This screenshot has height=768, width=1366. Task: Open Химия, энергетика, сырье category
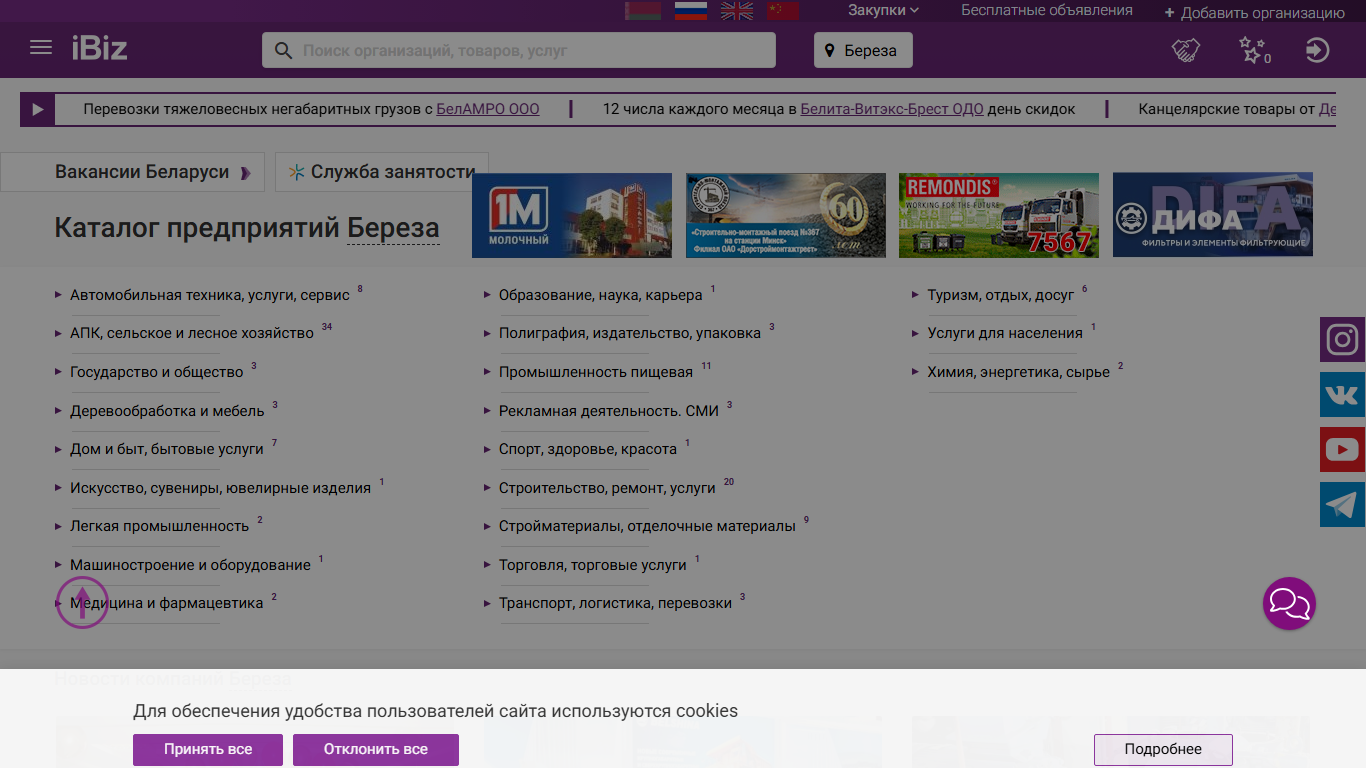[1019, 372]
